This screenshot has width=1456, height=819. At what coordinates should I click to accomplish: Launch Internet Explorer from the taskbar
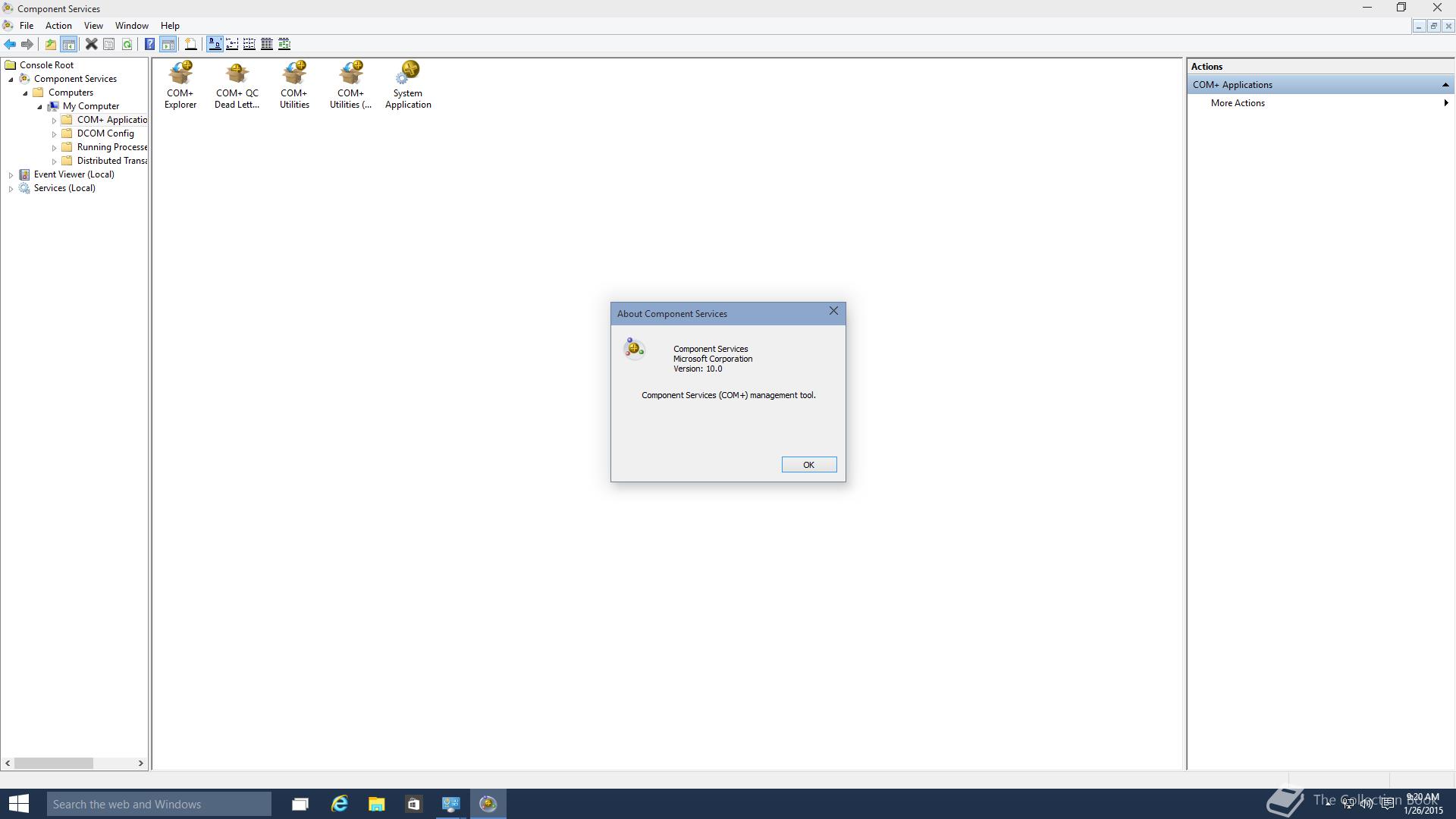point(339,804)
